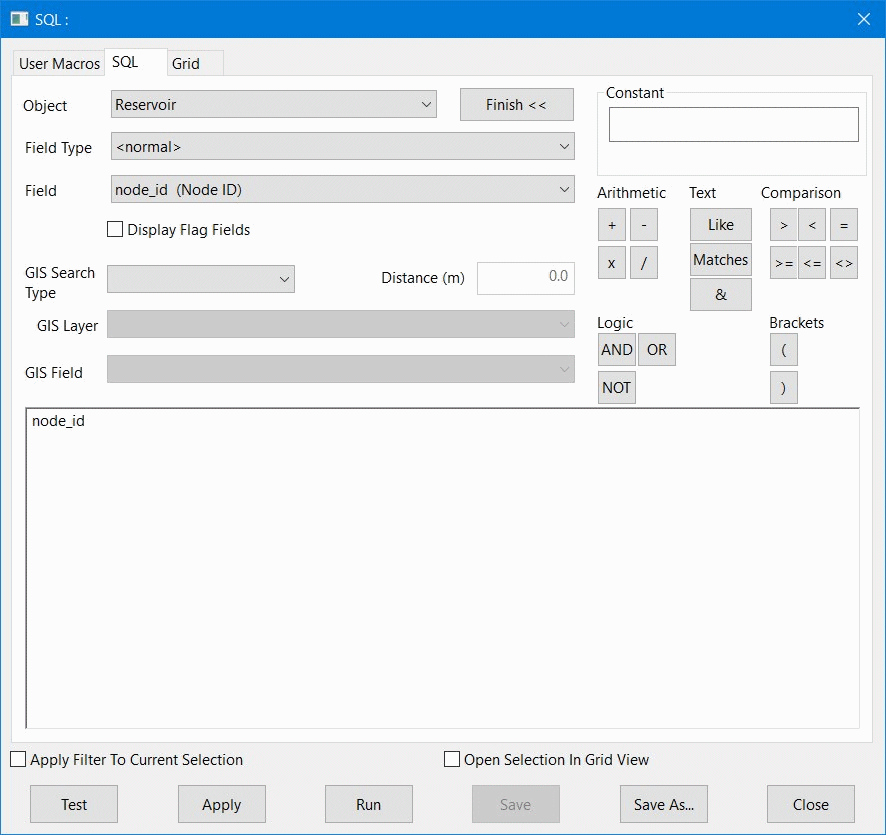Click the Test button
886x835 pixels.
coord(73,804)
